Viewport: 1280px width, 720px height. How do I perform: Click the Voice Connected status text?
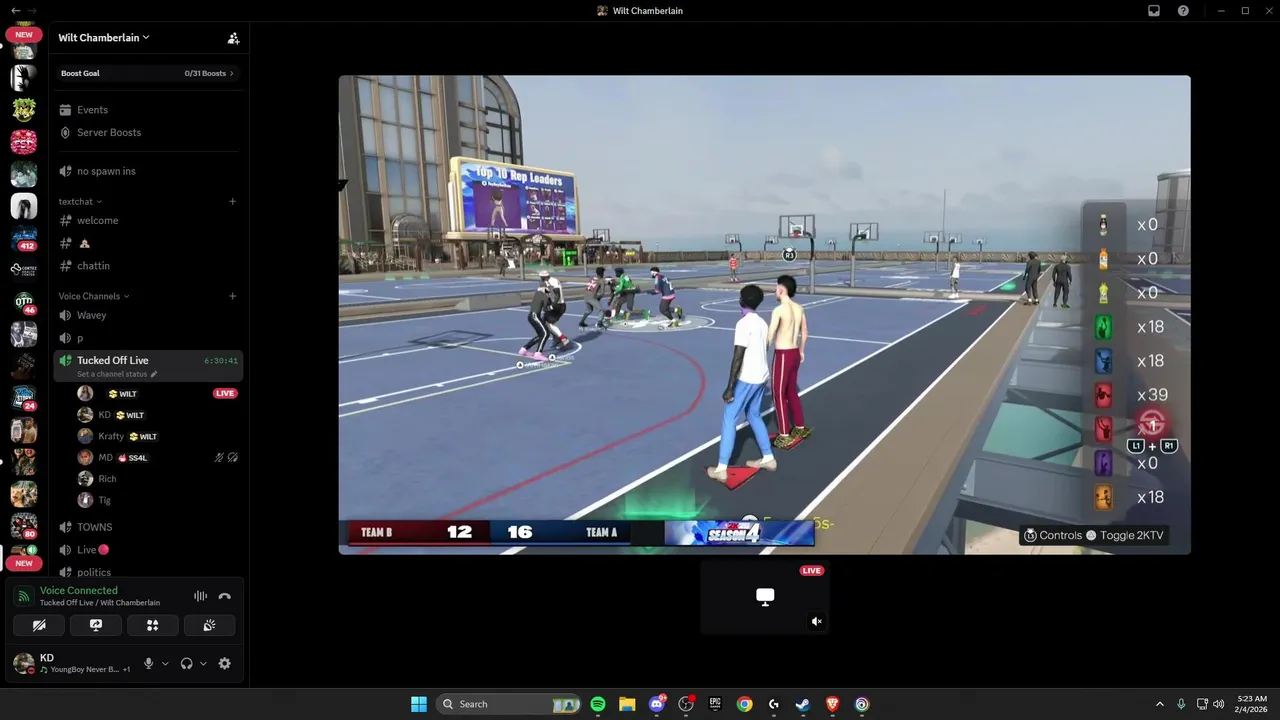click(78, 590)
